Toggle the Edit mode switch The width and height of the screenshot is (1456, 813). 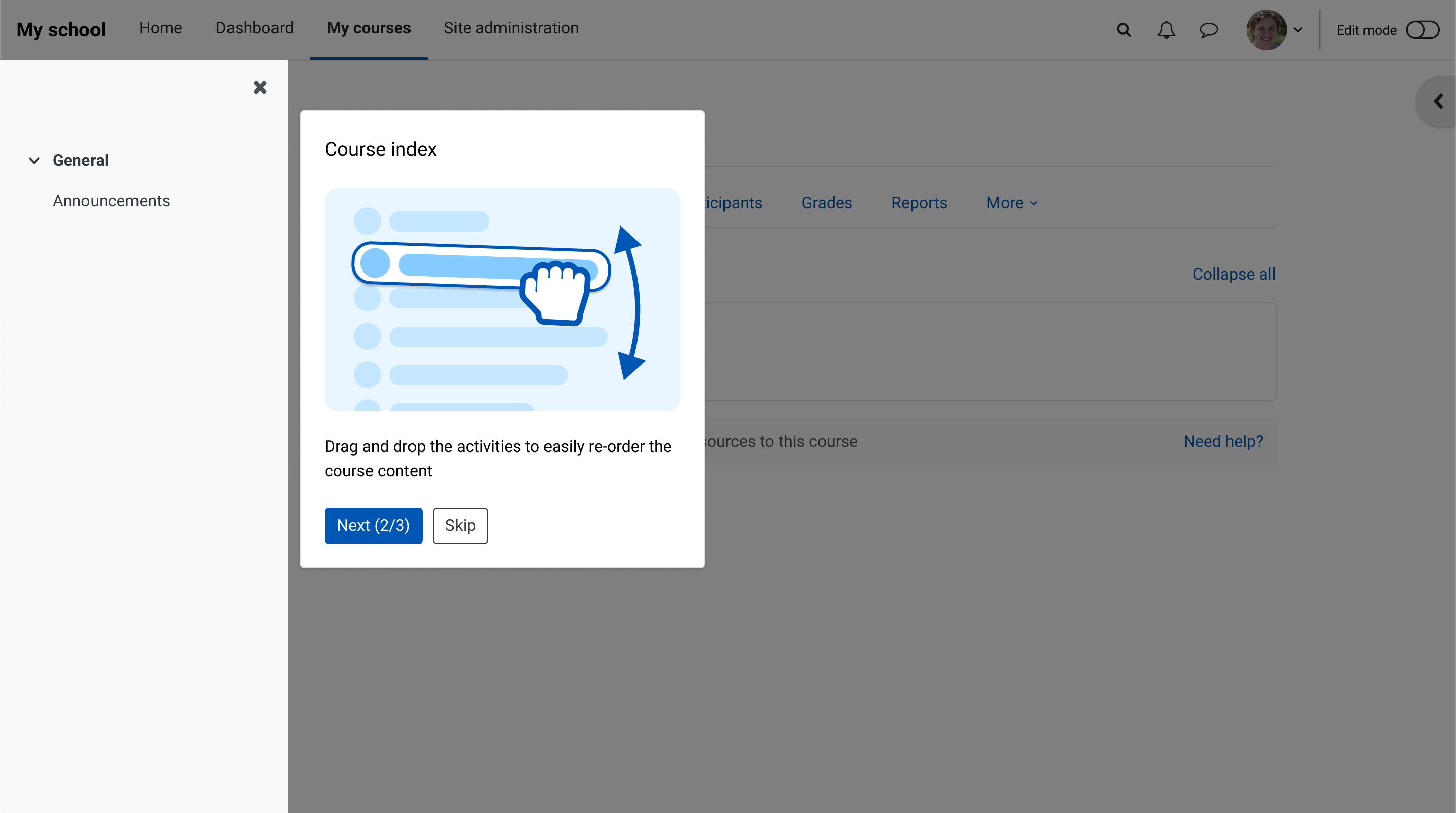(x=1422, y=30)
